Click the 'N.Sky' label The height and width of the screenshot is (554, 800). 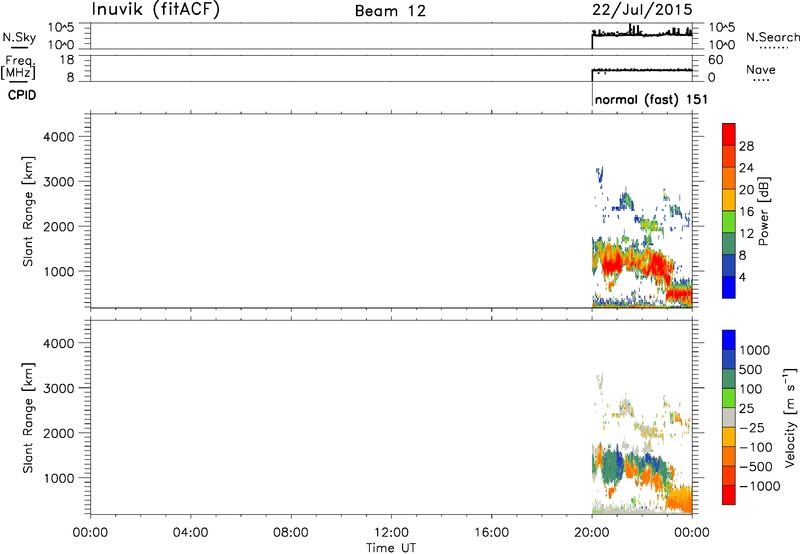point(19,37)
